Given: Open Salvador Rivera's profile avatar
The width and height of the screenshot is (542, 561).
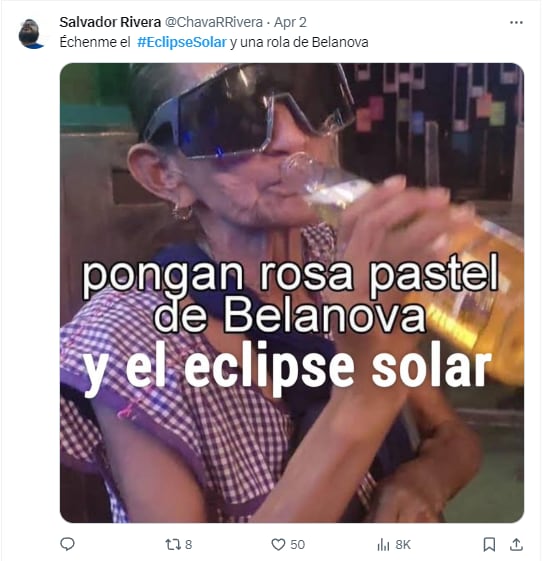Looking at the screenshot, I should pyautogui.click(x=31, y=34).
